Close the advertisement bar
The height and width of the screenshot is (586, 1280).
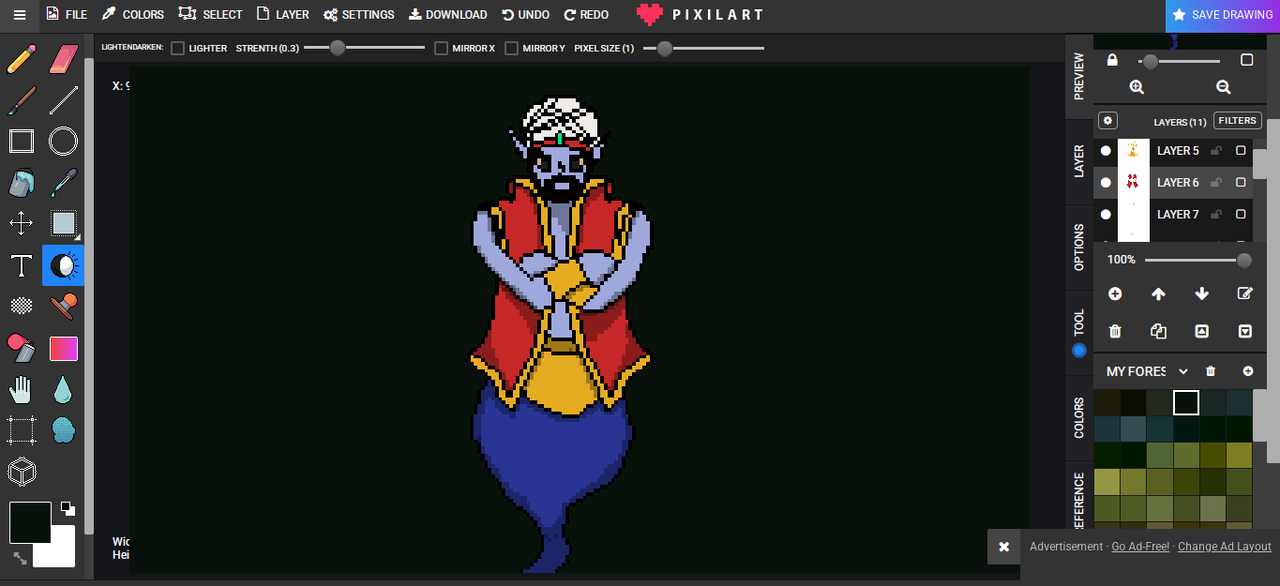(1004, 547)
